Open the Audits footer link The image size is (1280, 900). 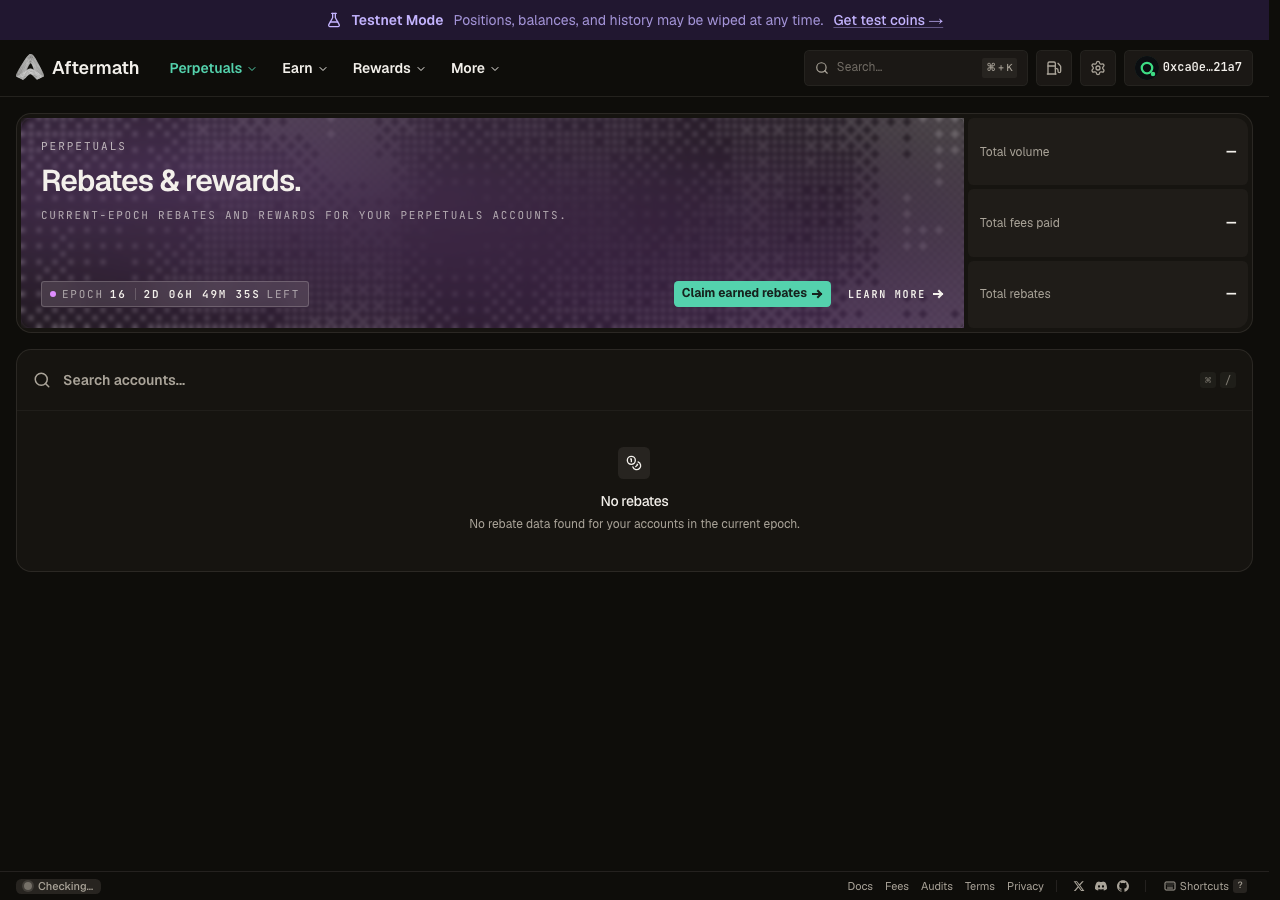[937, 886]
